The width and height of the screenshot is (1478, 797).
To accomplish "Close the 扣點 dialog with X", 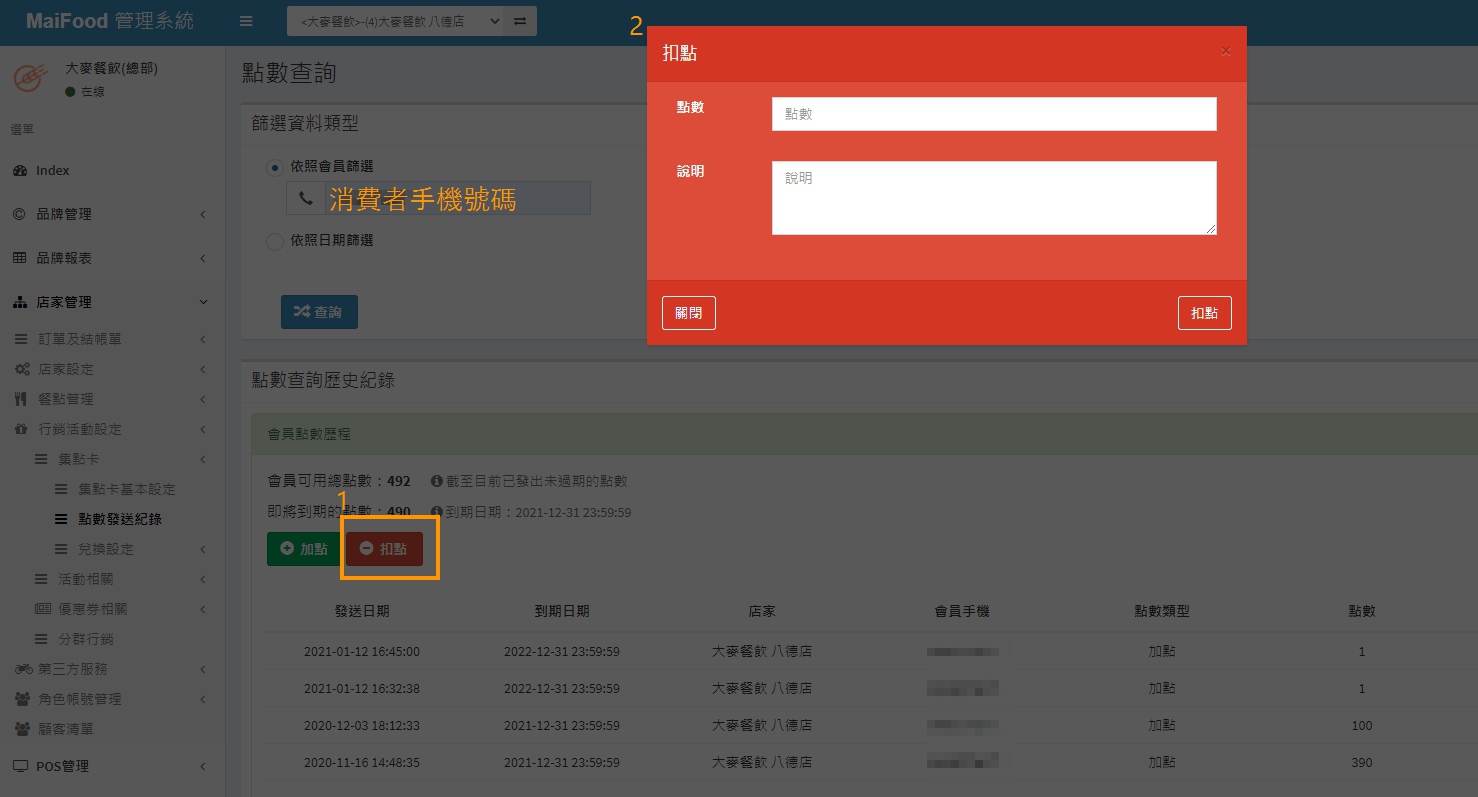I will [1226, 51].
